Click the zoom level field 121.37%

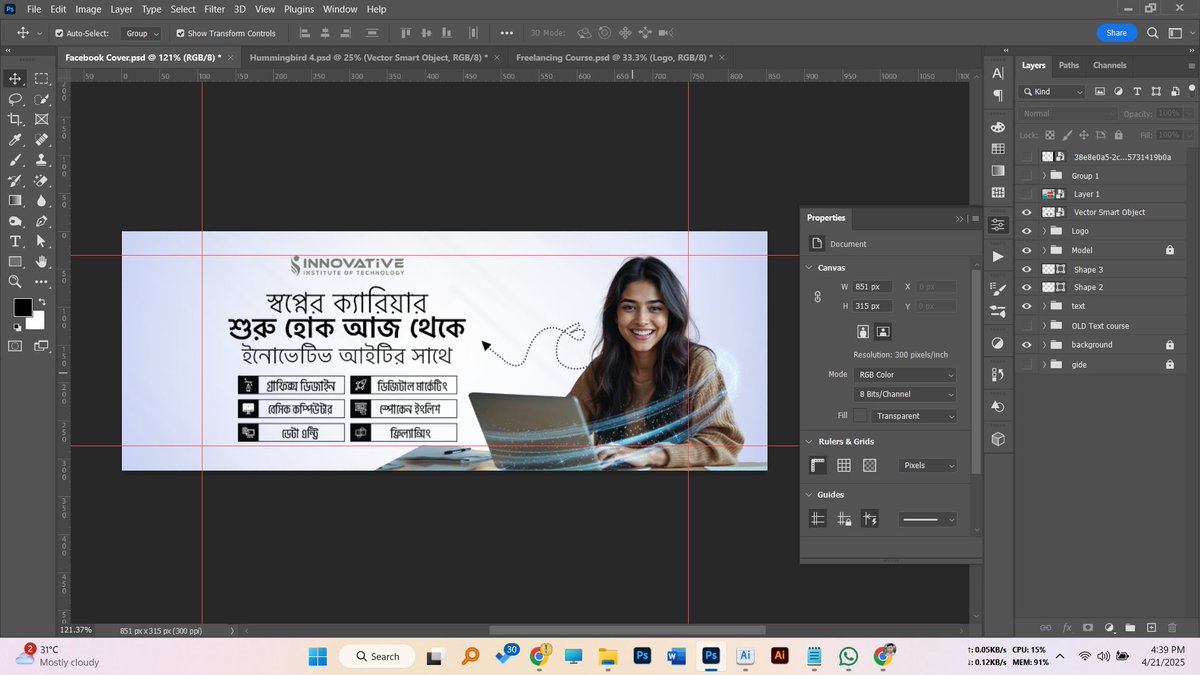point(76,630)
